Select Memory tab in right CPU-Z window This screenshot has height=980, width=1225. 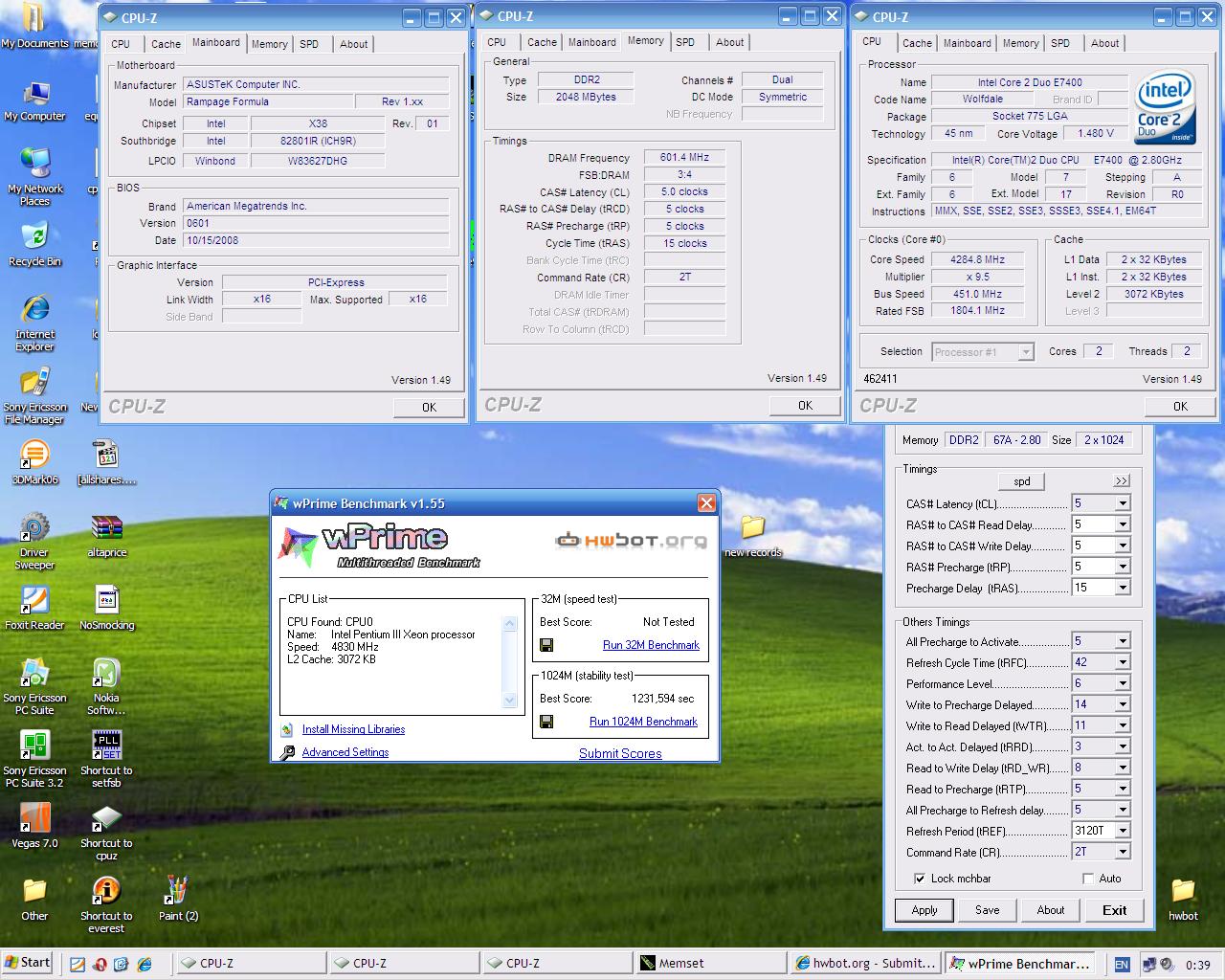click(x=1021, y=43)
